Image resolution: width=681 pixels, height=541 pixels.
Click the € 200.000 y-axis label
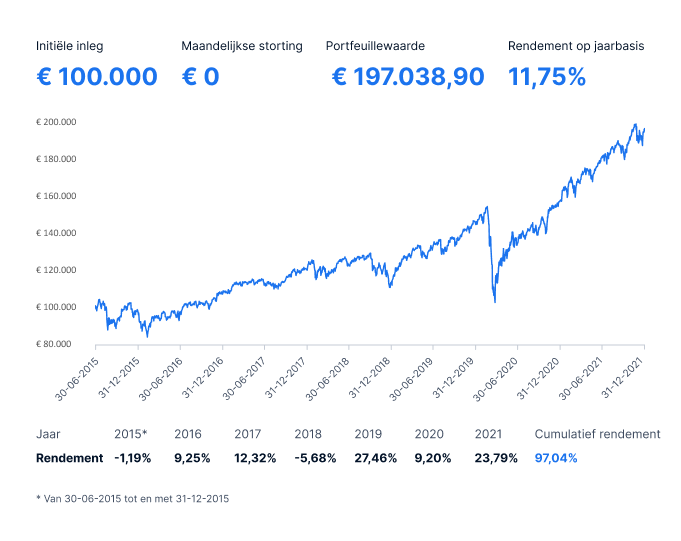(x=57, y=122)
